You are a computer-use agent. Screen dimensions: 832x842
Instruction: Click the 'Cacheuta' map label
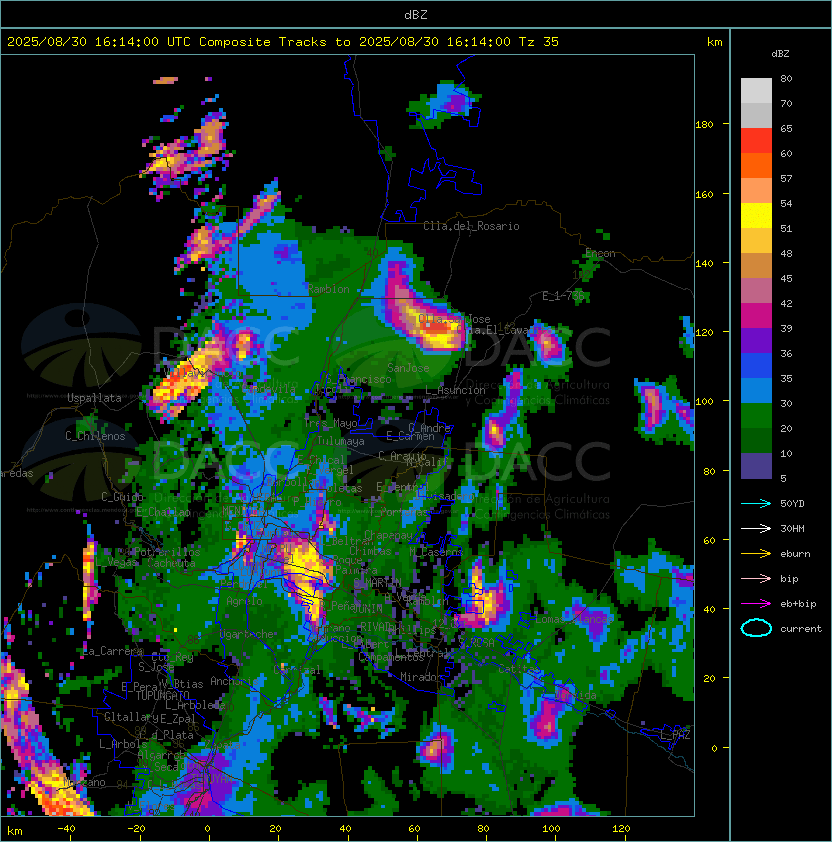click(x=171, y=563)
